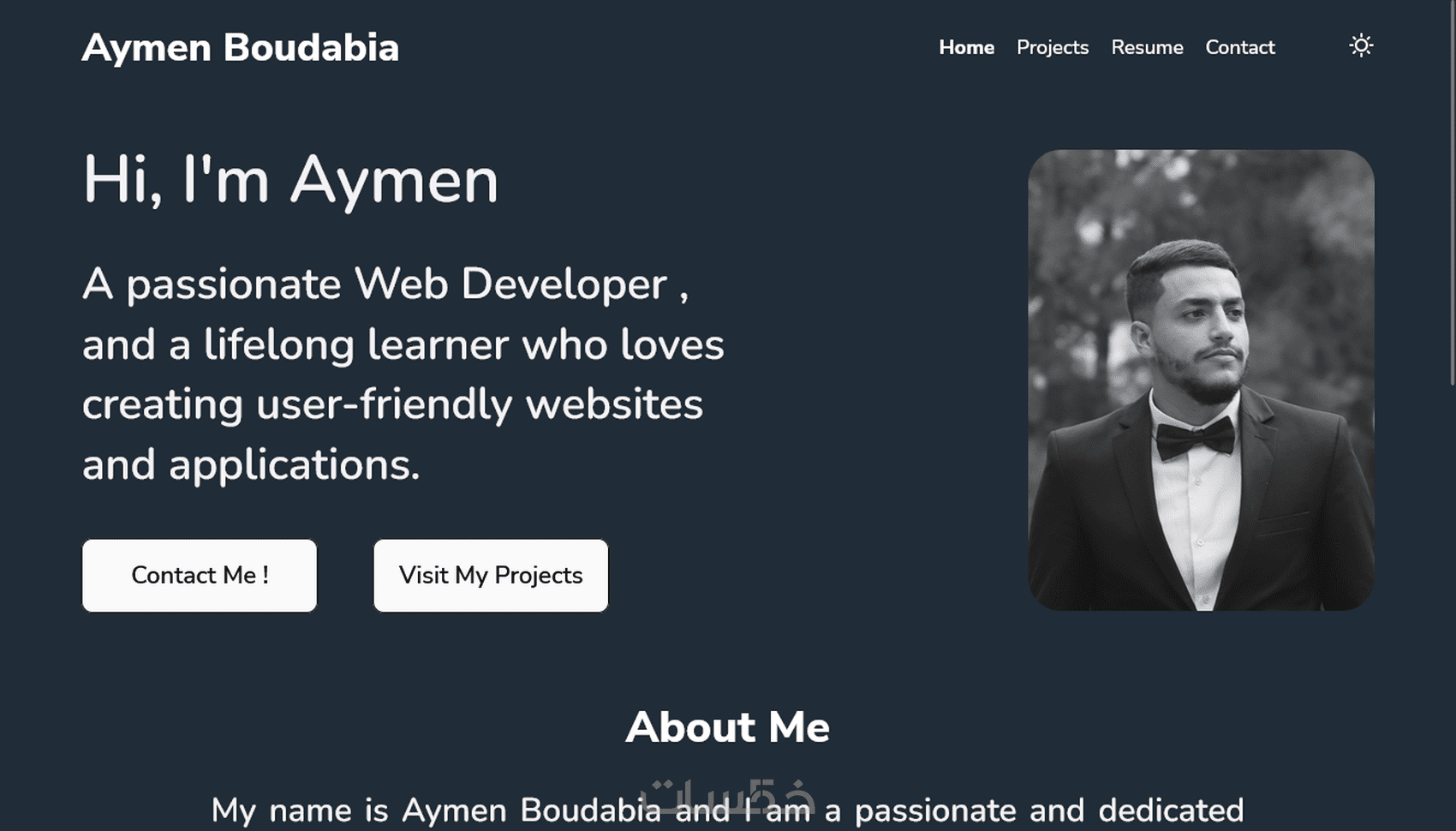The width and height of the screenshot is (1456, 831).
Task: Go to the Projects page
Action: [x=1053, y=47]
